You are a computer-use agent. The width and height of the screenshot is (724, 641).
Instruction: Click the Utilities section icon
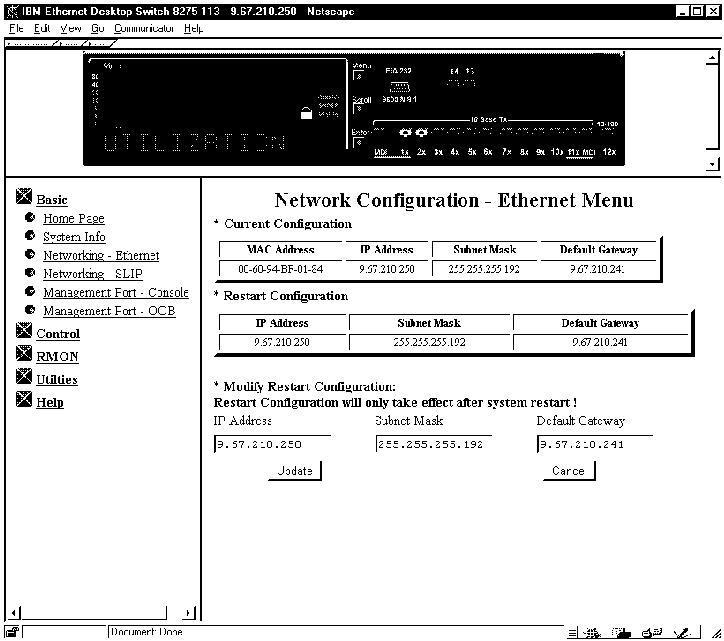(25, 377)
